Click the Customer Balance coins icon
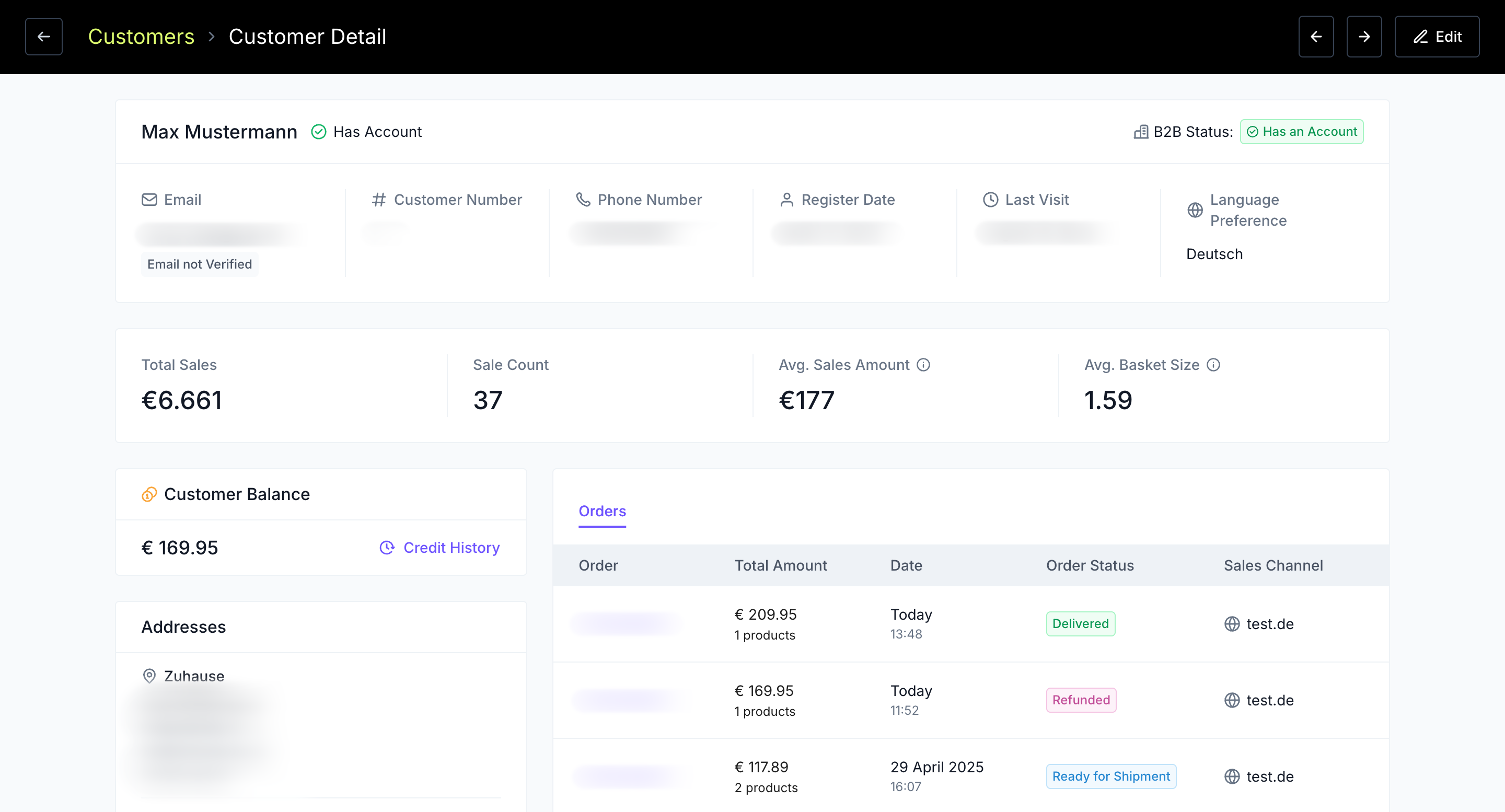 click(x=149, y=494)
